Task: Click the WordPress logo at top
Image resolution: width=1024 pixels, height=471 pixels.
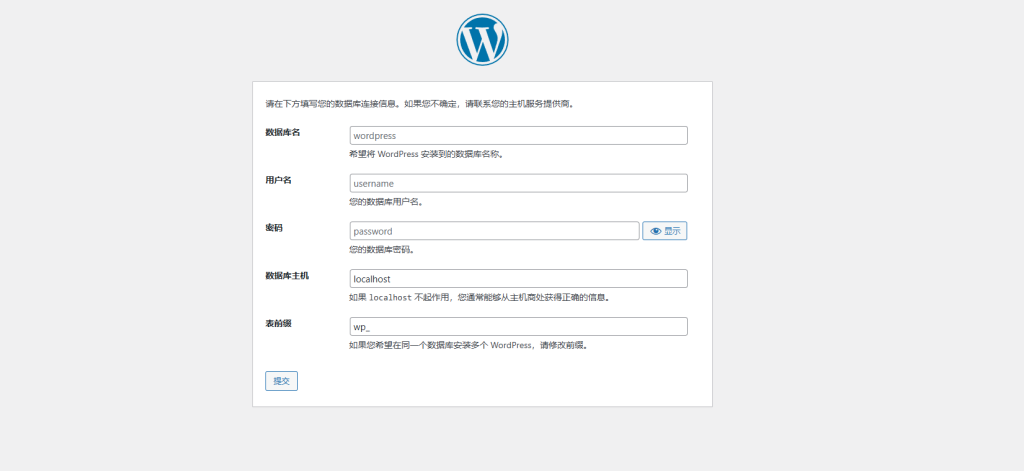Action: pyautogui.click(x=482, y=40)
